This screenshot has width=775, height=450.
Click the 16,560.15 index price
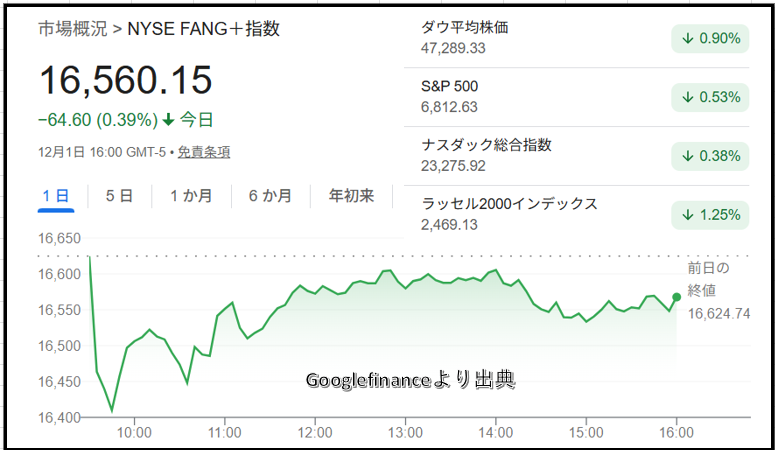pos(125,80)
